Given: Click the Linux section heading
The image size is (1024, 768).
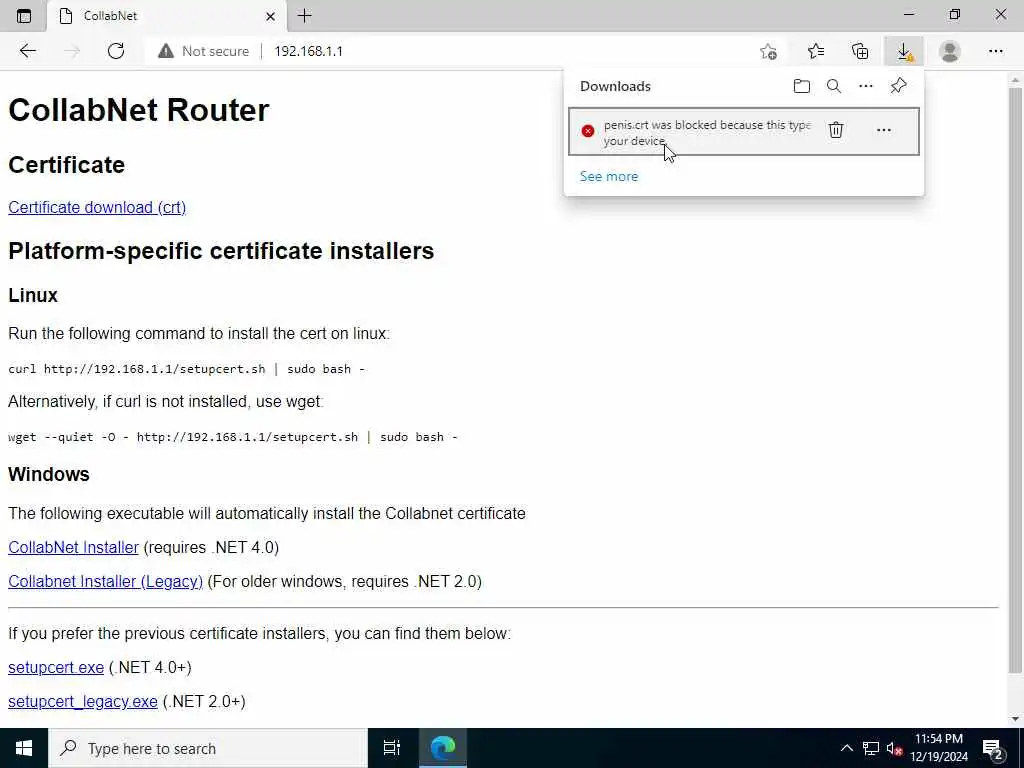Looking at the screenshot, I should (33, 295).
